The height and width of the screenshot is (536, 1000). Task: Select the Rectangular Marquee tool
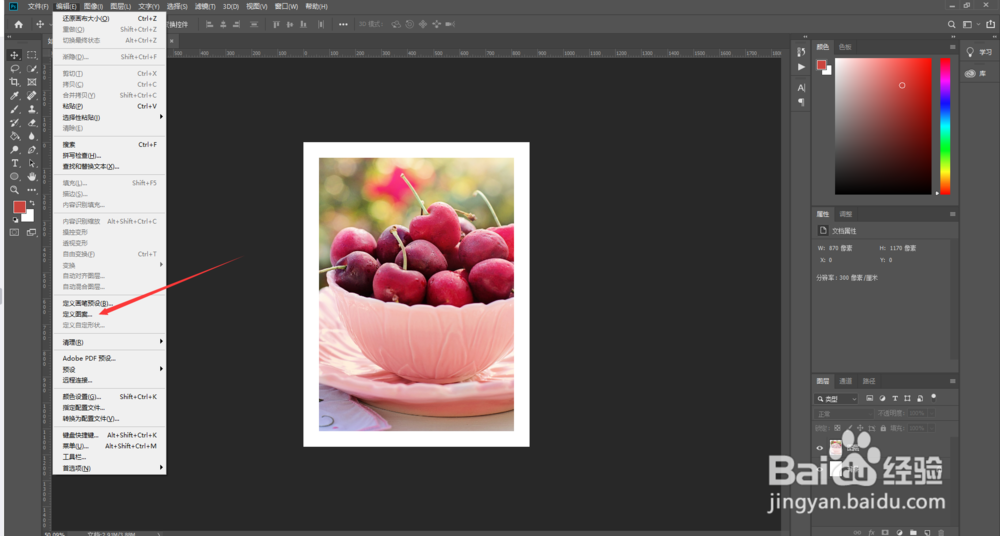pos(32,56)
